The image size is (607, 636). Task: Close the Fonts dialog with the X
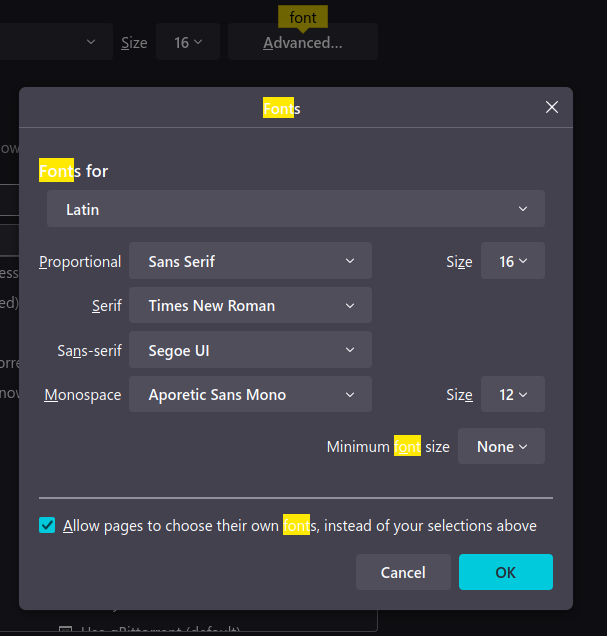pos(551,107)
